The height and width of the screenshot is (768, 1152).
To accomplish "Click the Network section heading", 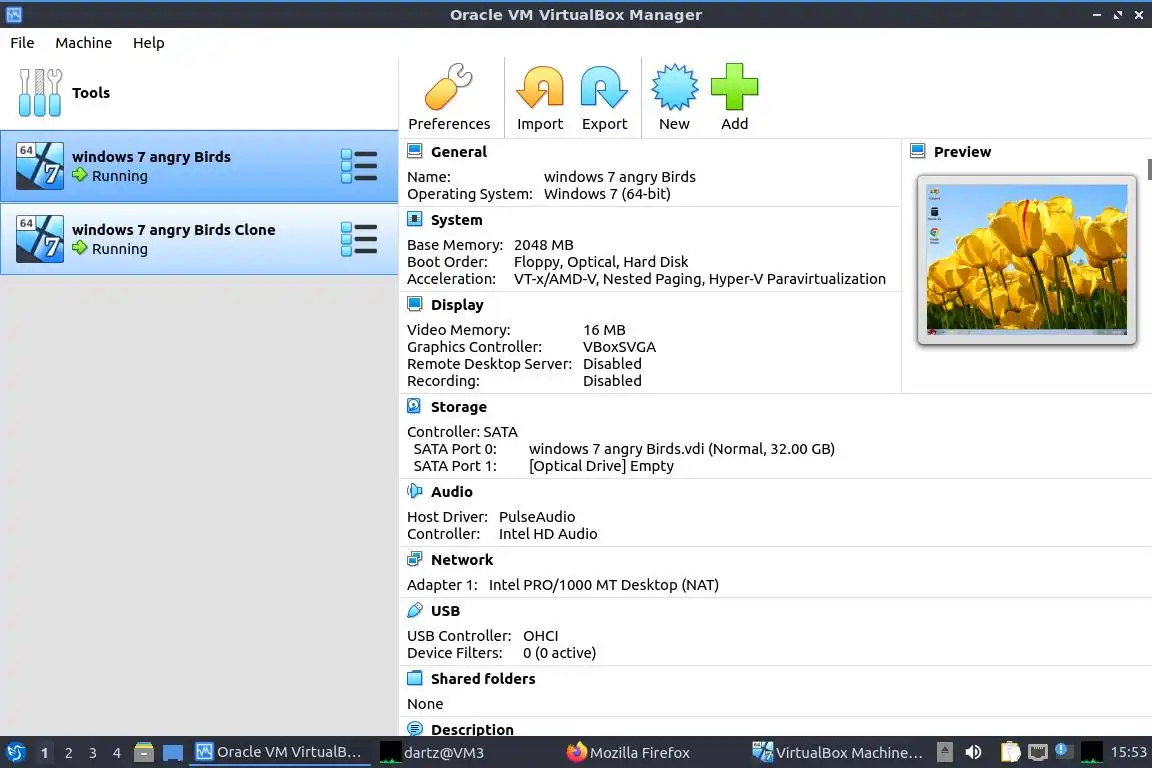I will coord(462,559).
